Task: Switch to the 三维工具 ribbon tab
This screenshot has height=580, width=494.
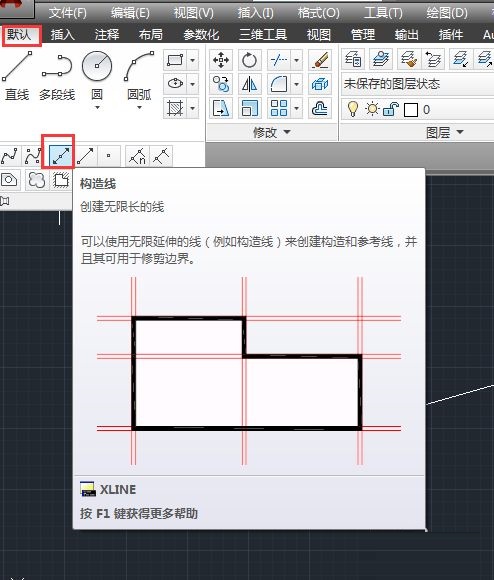Action: coord(263,34)
